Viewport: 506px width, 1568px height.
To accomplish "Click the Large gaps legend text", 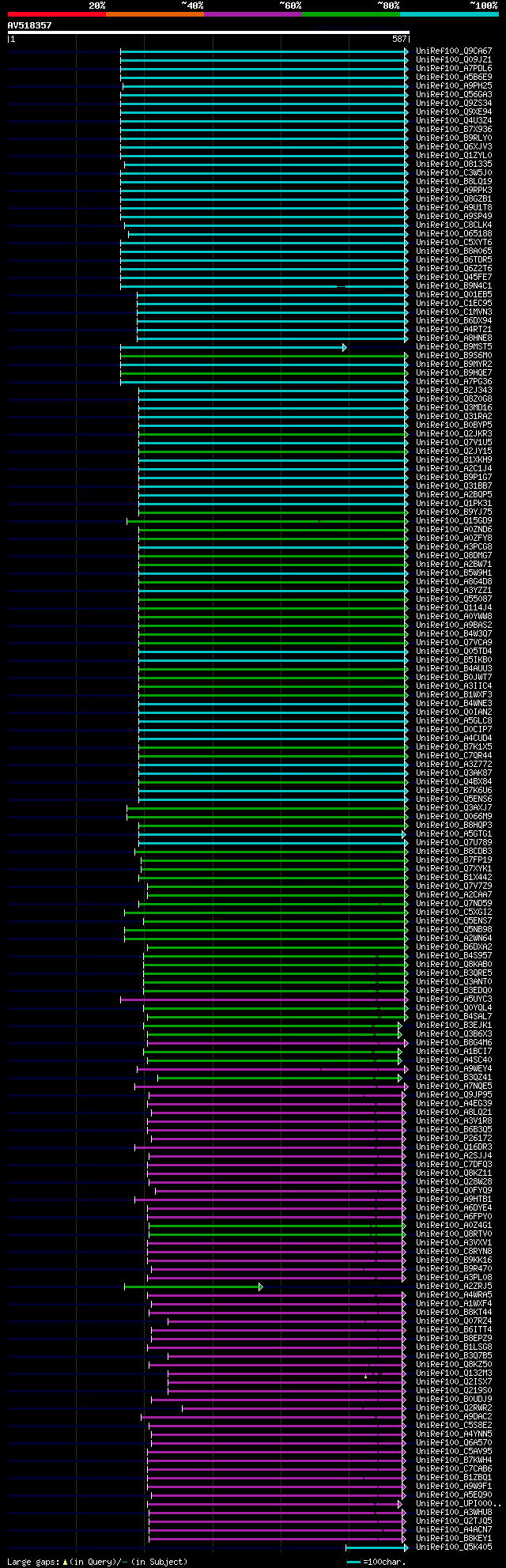I will tap(97, 1562).
